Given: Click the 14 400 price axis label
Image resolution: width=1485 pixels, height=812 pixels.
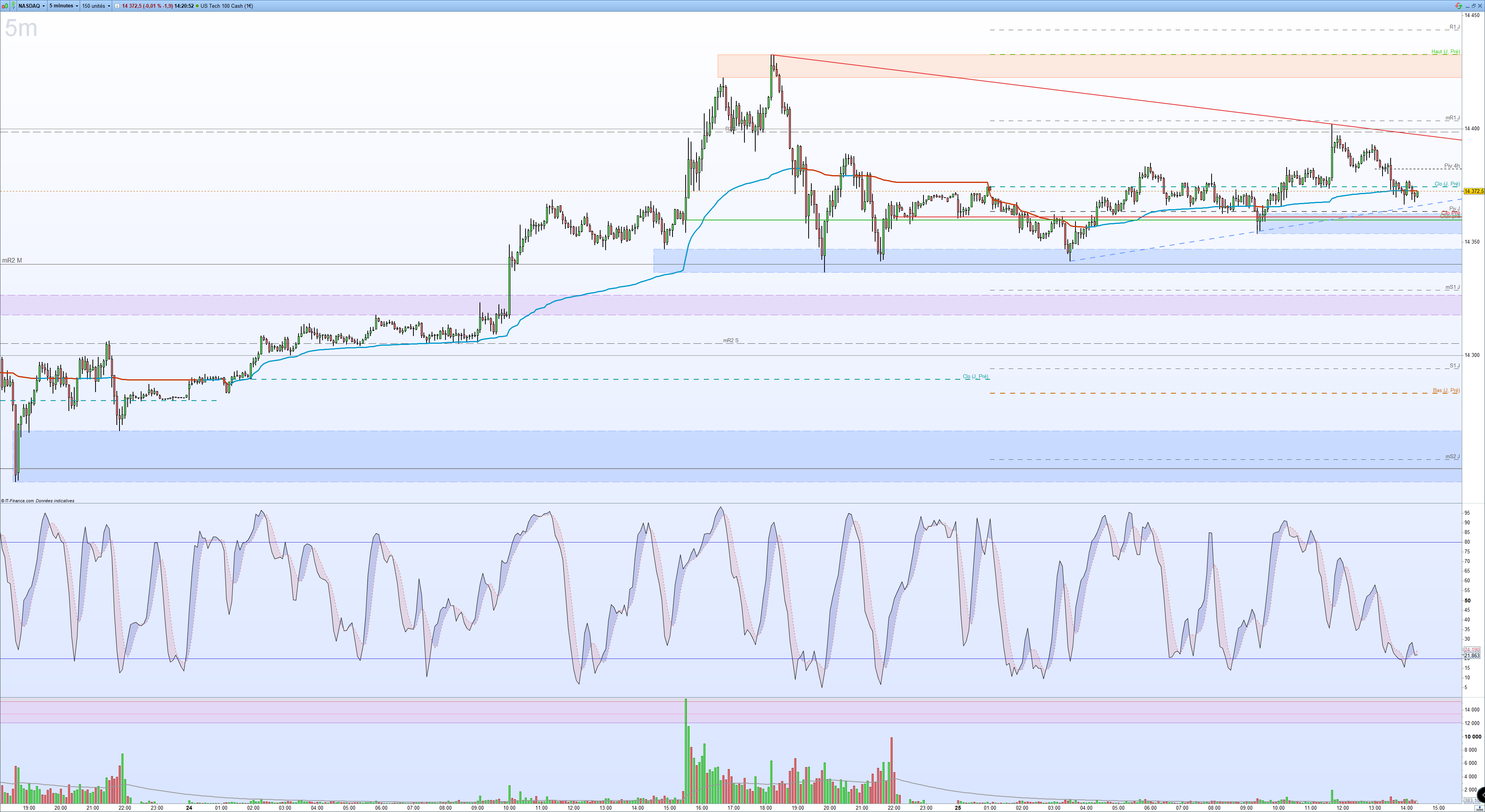Looking at the screenshot, I should pos(1472,128).
